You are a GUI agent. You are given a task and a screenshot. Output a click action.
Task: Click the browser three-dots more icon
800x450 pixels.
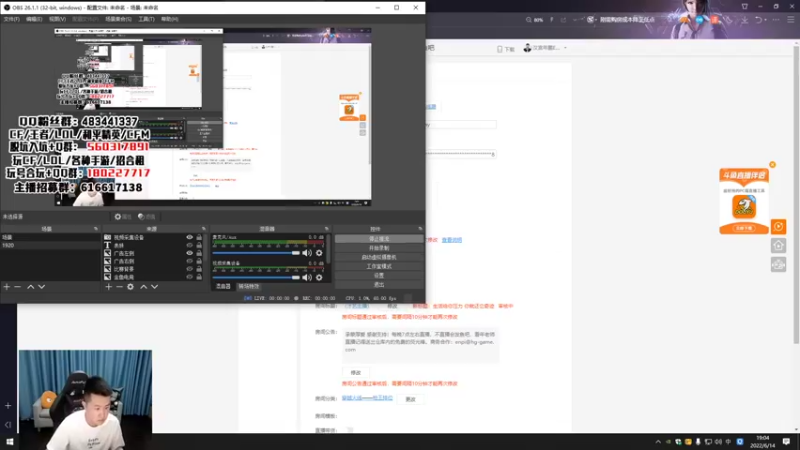coord(776,19)
